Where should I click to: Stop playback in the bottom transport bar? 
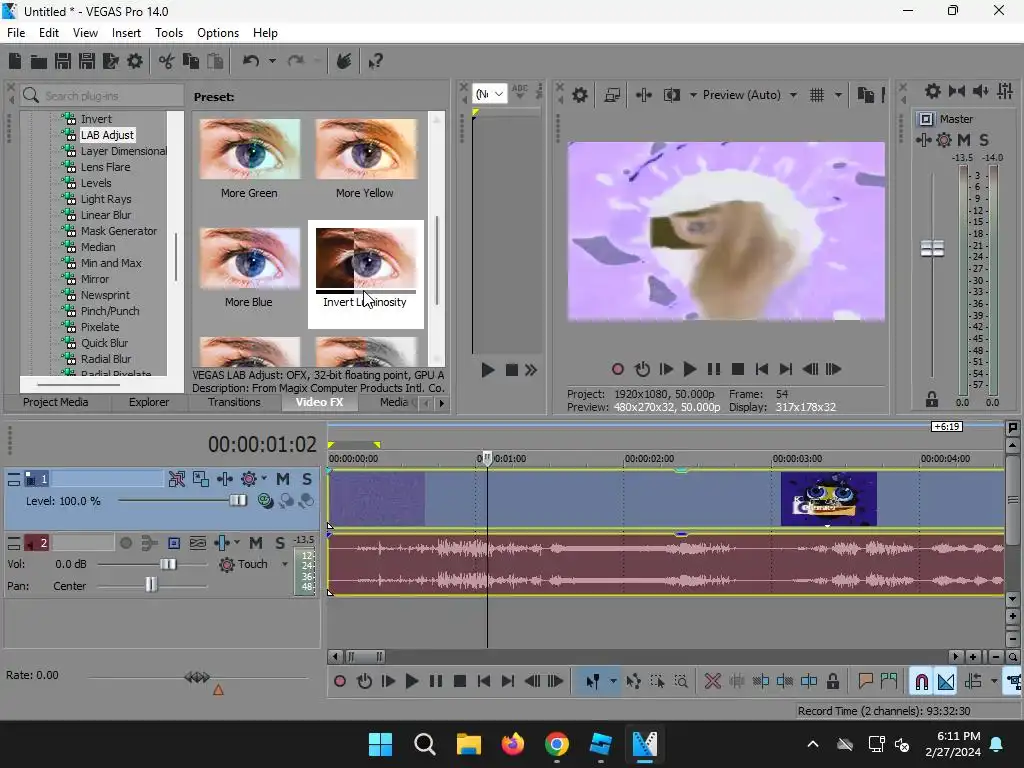tap(460, 682)
